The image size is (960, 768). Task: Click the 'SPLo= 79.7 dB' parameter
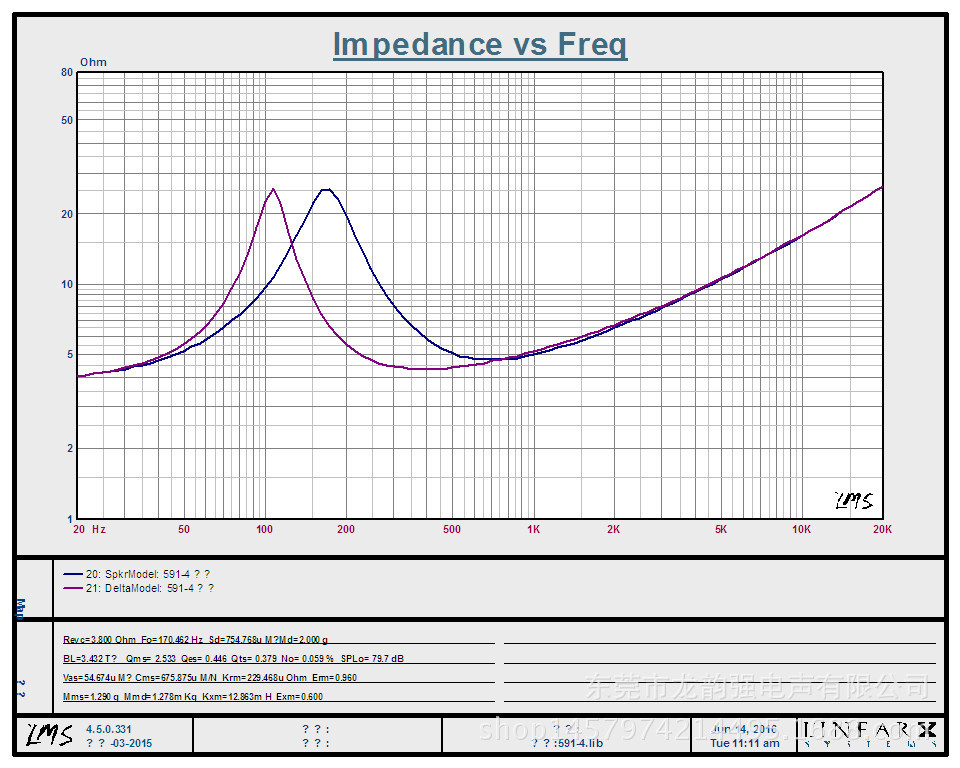(x=372, y=658)
